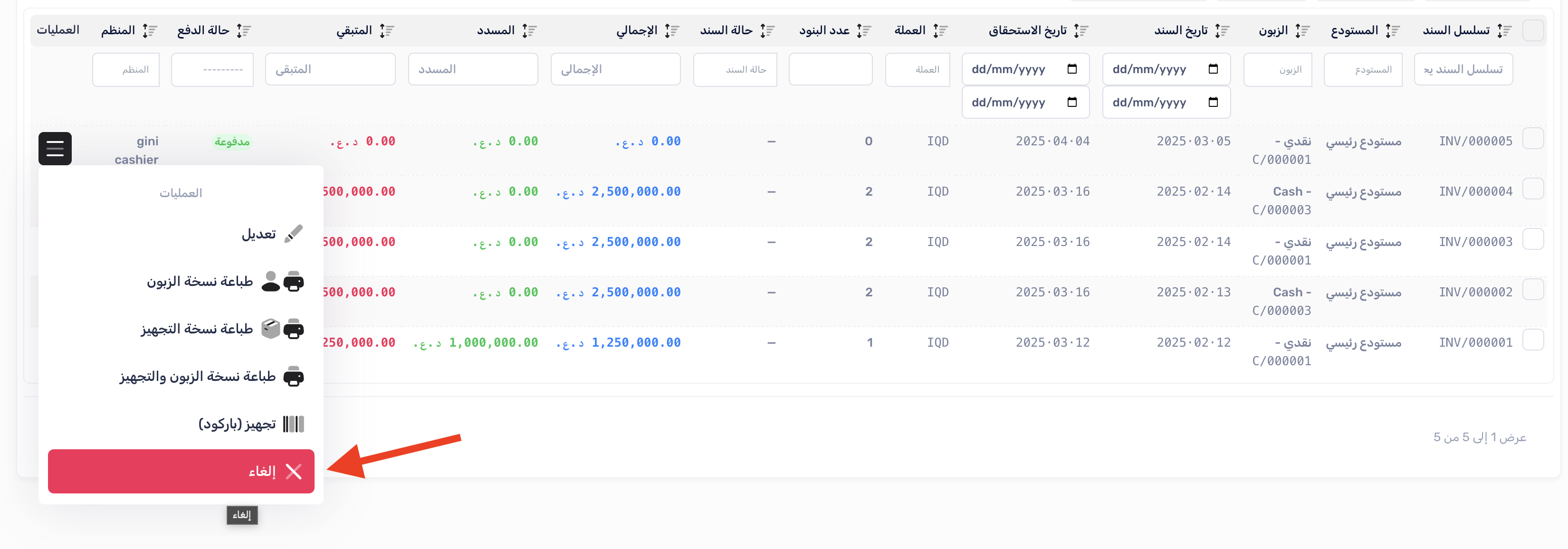Sort by تاريخ الاستحقاق column icon

click(x=1081, y=30)
